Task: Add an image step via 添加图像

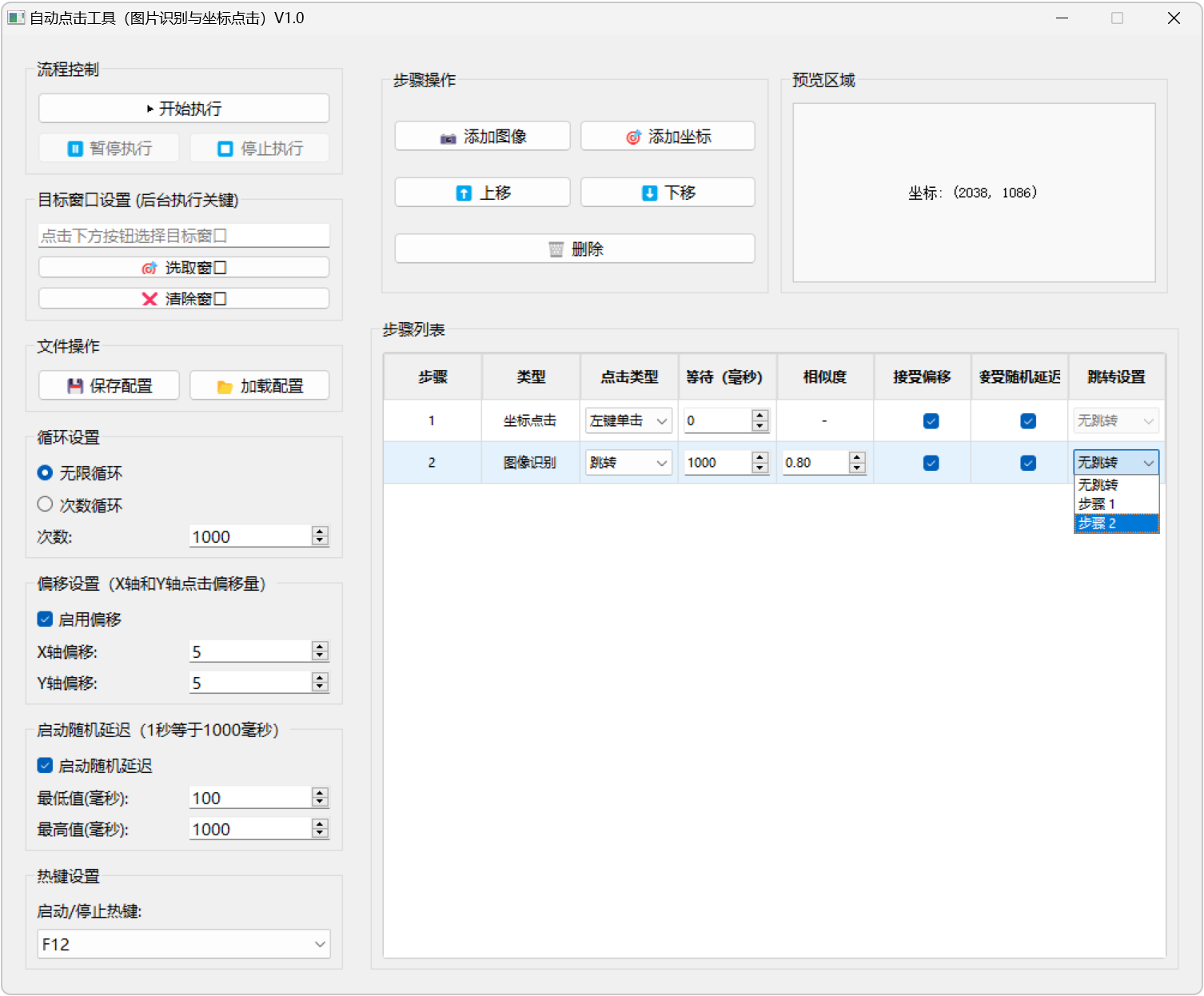Action: [x=482, y=137]
